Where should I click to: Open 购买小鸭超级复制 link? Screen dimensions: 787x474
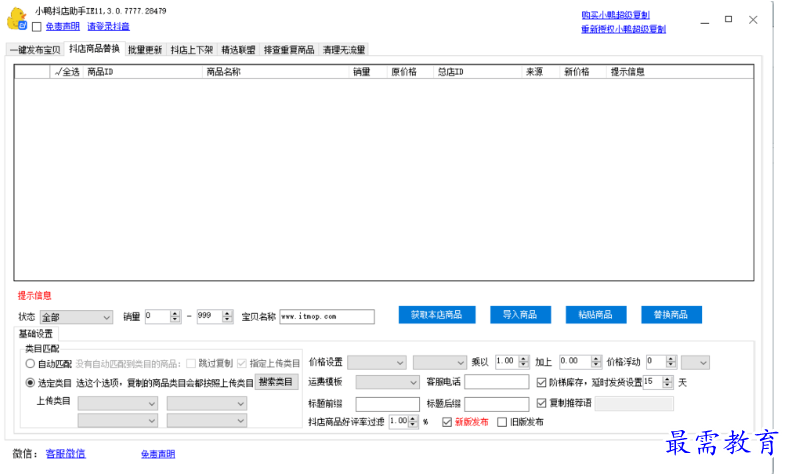(x=615, y=15)
